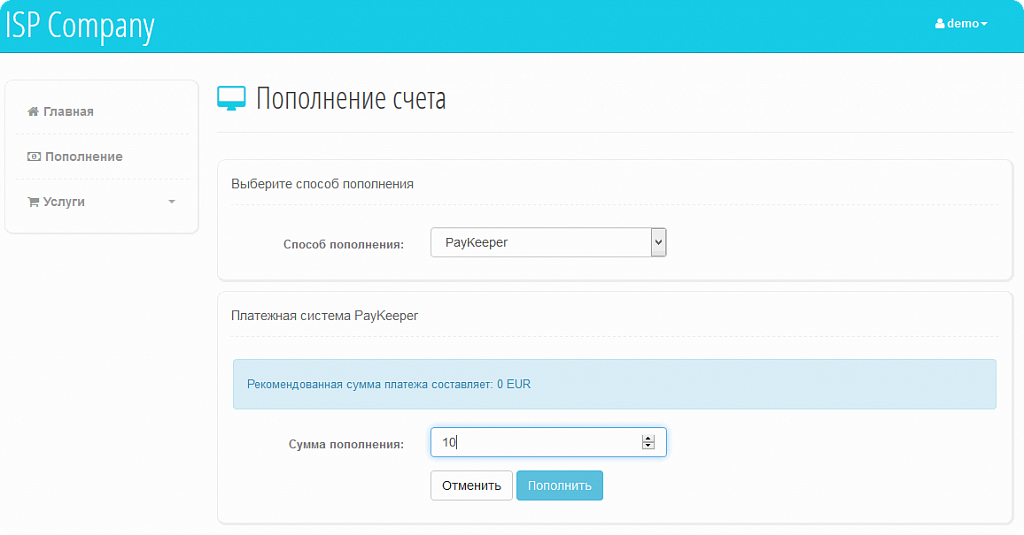Viewport: 1024px width, 535px height.
Task: Go to Главная in the sidebar
Action: coord(68,112)
